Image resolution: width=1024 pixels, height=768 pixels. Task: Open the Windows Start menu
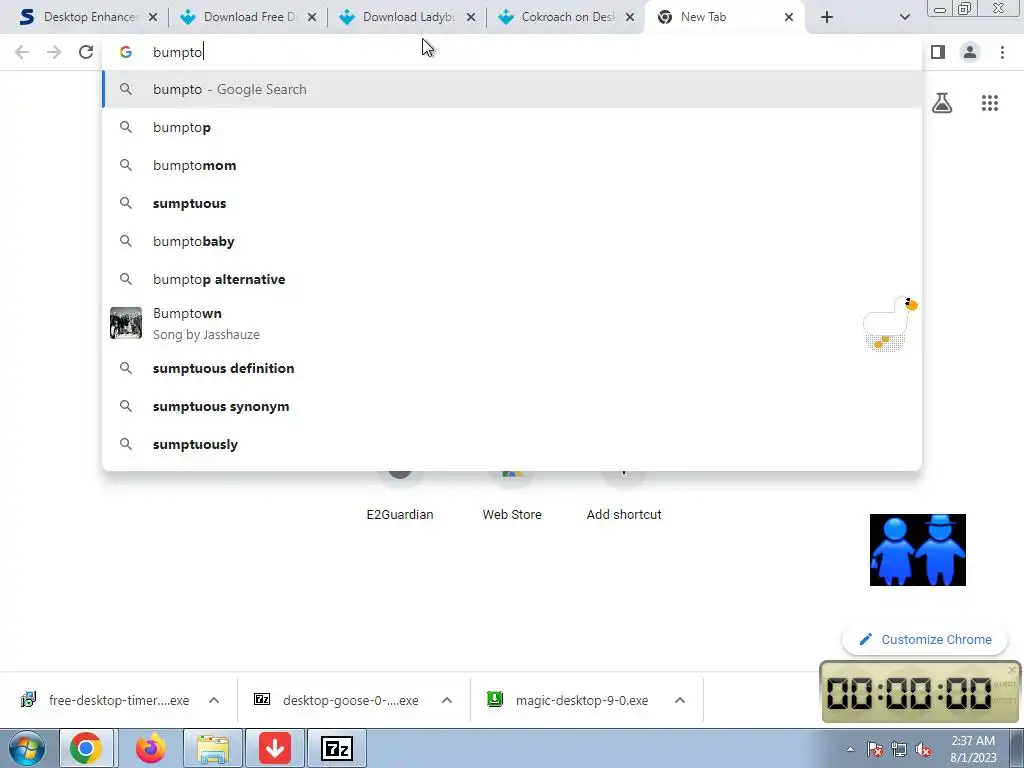tap(27, 748)
